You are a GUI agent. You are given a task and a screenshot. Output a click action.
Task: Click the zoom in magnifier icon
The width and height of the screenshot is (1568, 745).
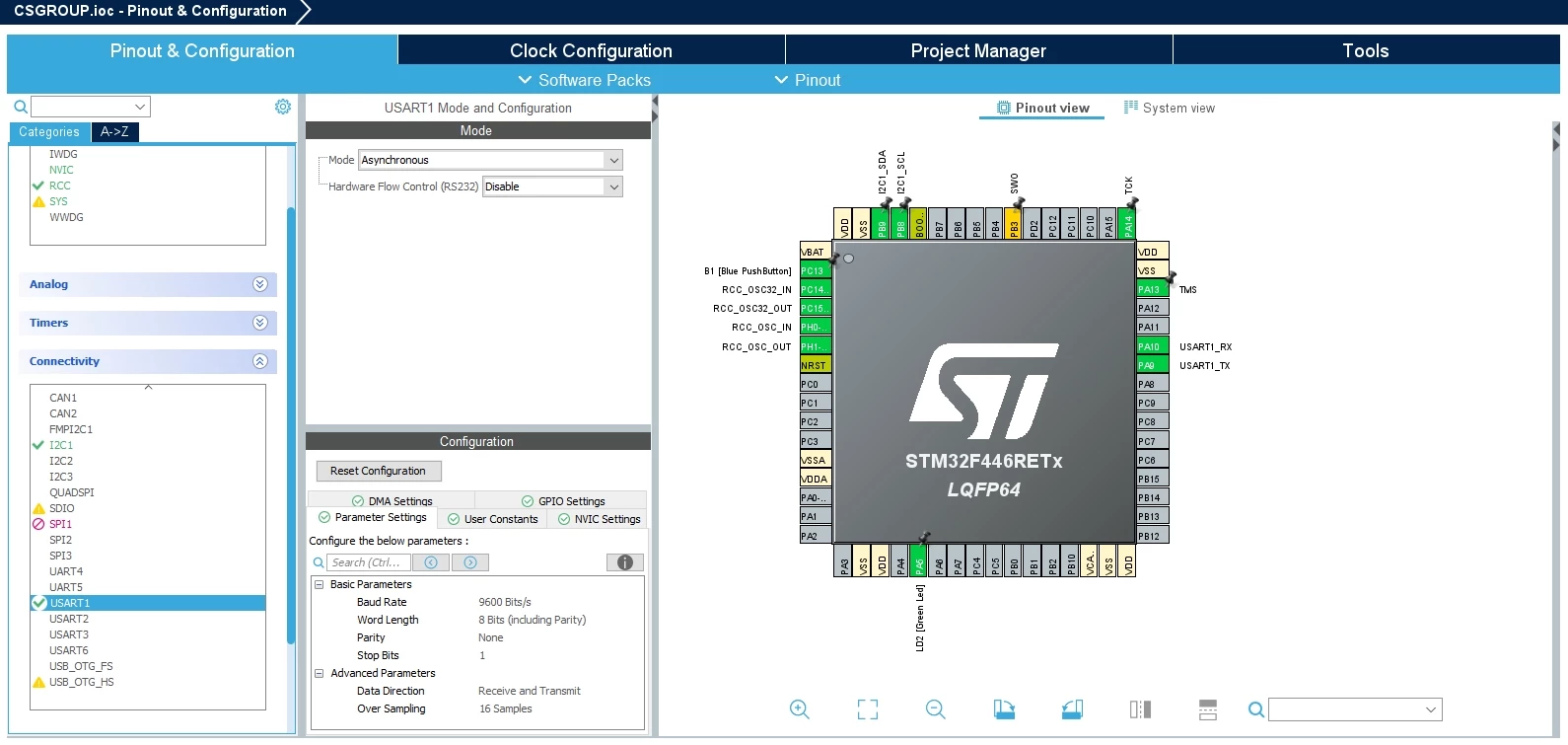(x=800, y=709)
